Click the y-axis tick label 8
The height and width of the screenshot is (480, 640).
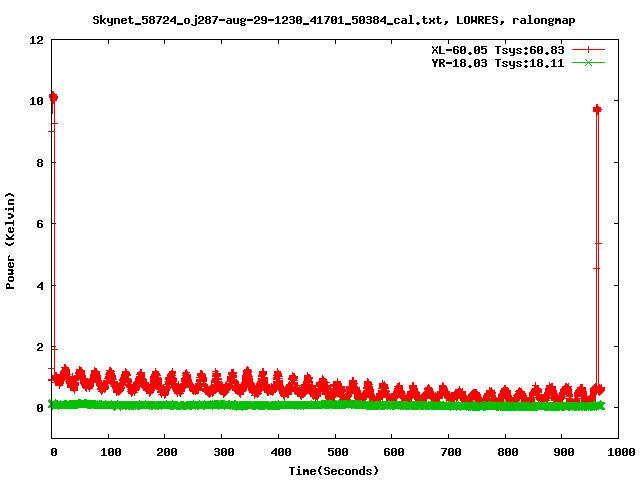coord(40,163)
